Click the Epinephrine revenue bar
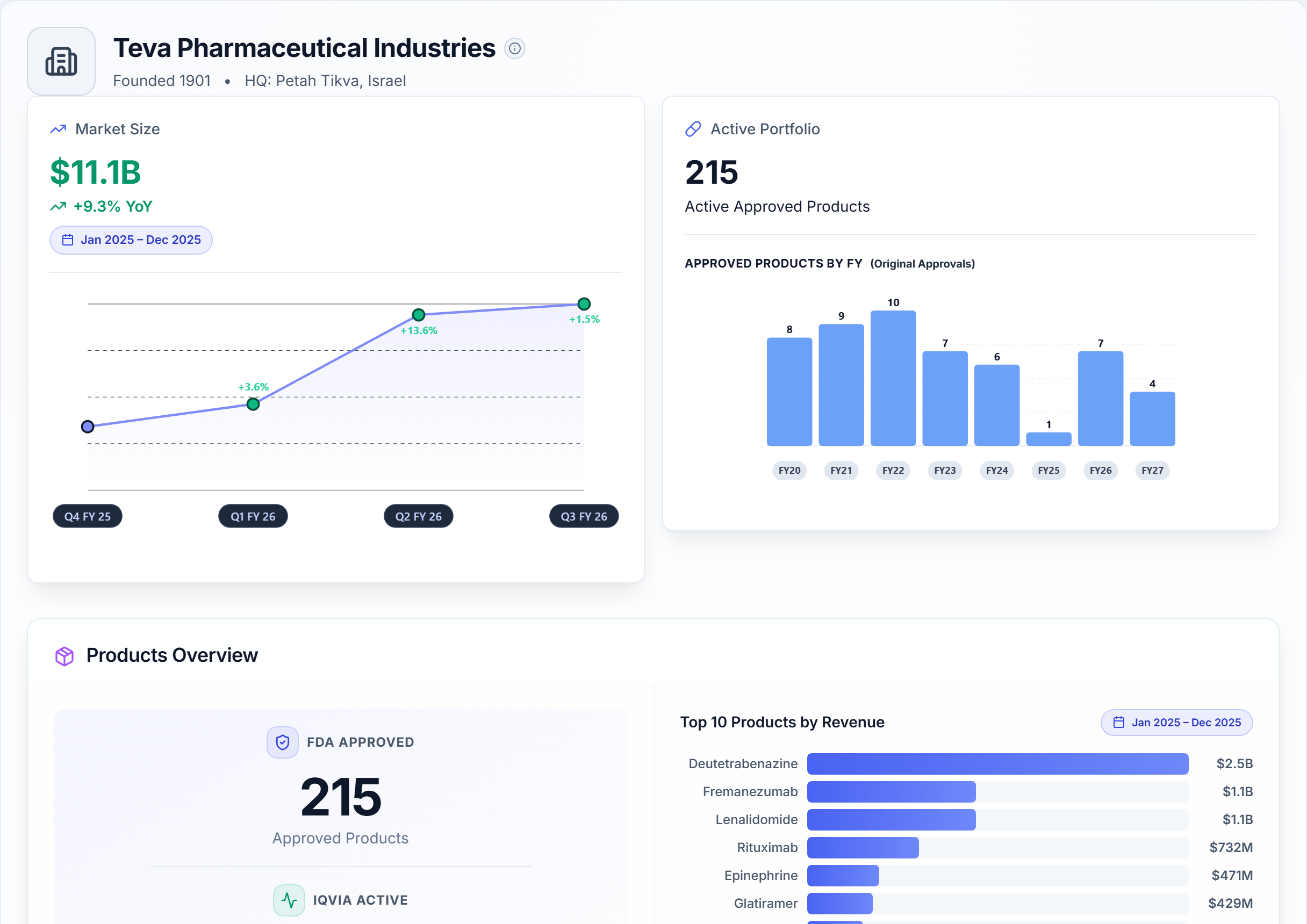The width and height of the screenshot is (1307, 924). click(x=843, y=875)
